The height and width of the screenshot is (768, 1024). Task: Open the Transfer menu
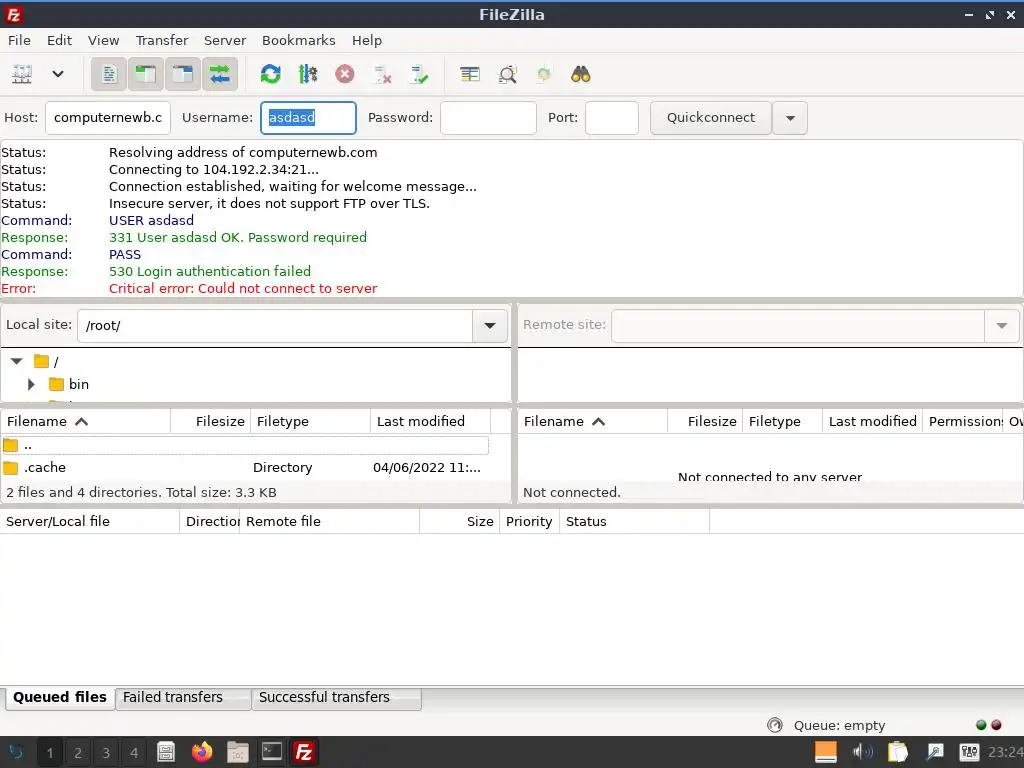[161, 40]
